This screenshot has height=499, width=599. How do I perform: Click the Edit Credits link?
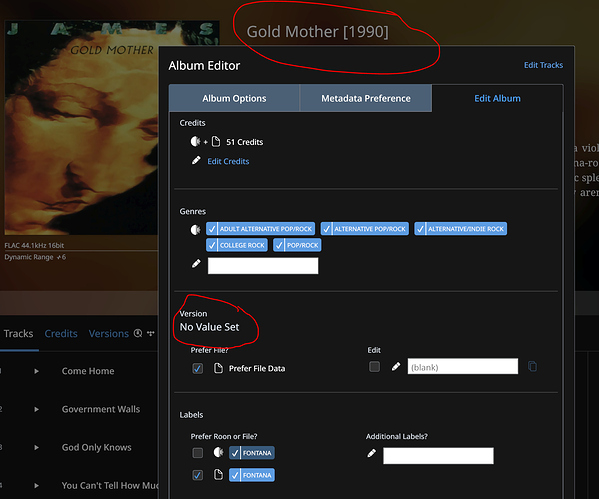[228, 161]
